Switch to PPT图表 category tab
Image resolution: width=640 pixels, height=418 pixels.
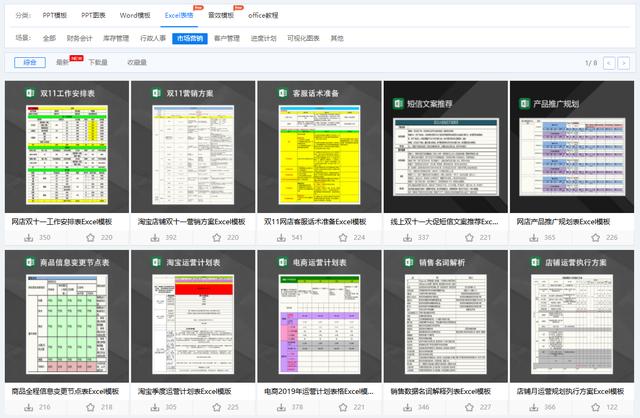93,15
